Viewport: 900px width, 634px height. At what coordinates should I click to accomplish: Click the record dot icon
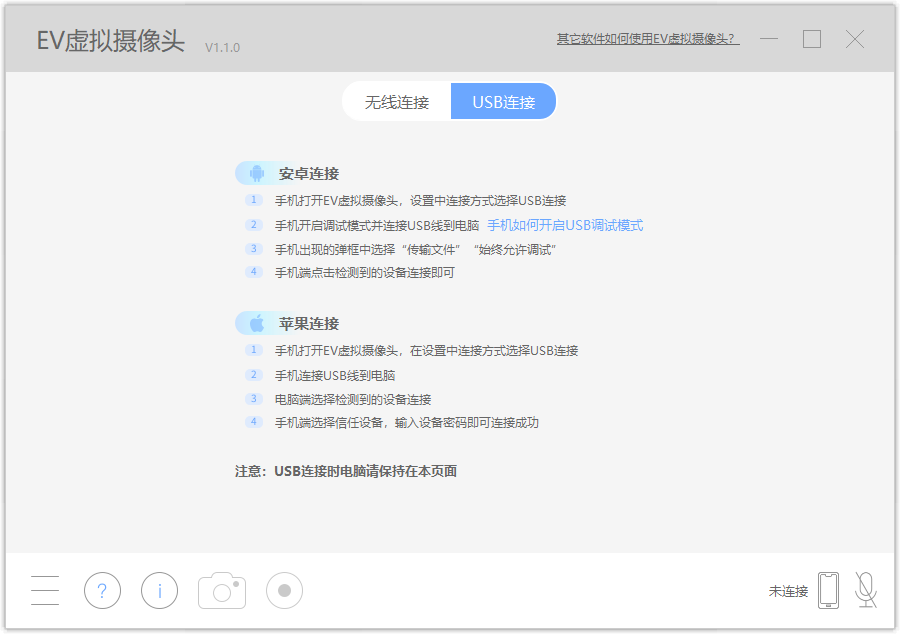pyautogui.click(x=283, y=590)
